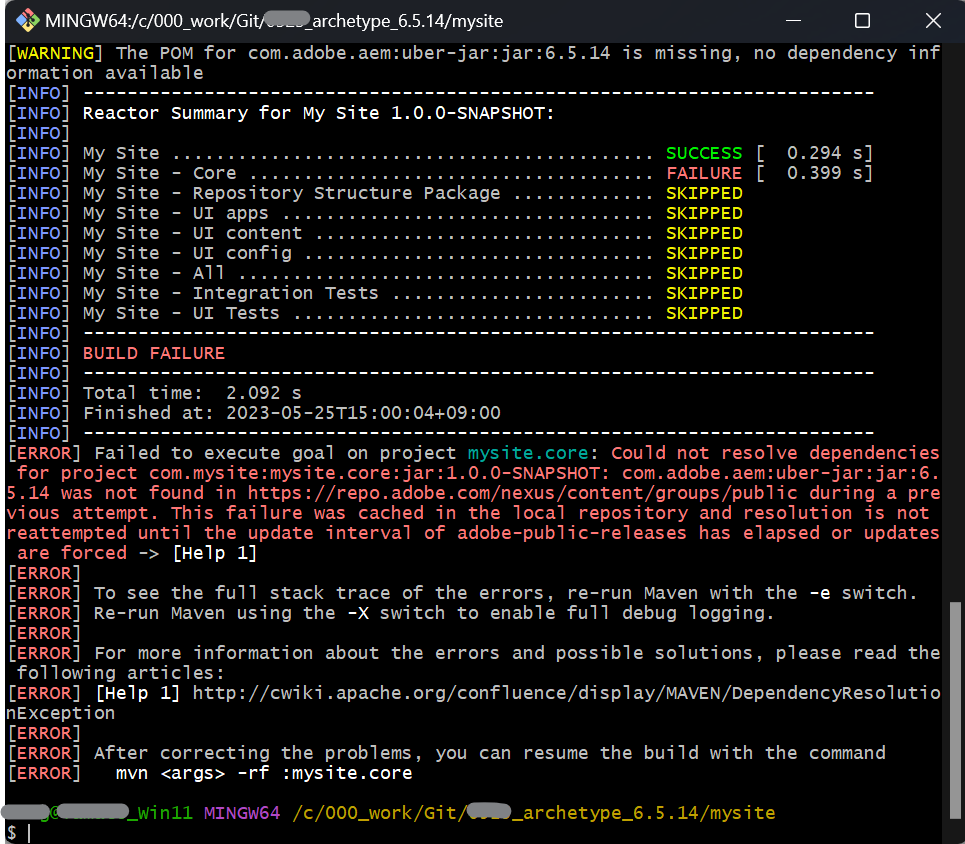The image size is (965, 844).
Task: Click the '[Help 1]' reference after 'are forced'
Action: coord(214,553)
